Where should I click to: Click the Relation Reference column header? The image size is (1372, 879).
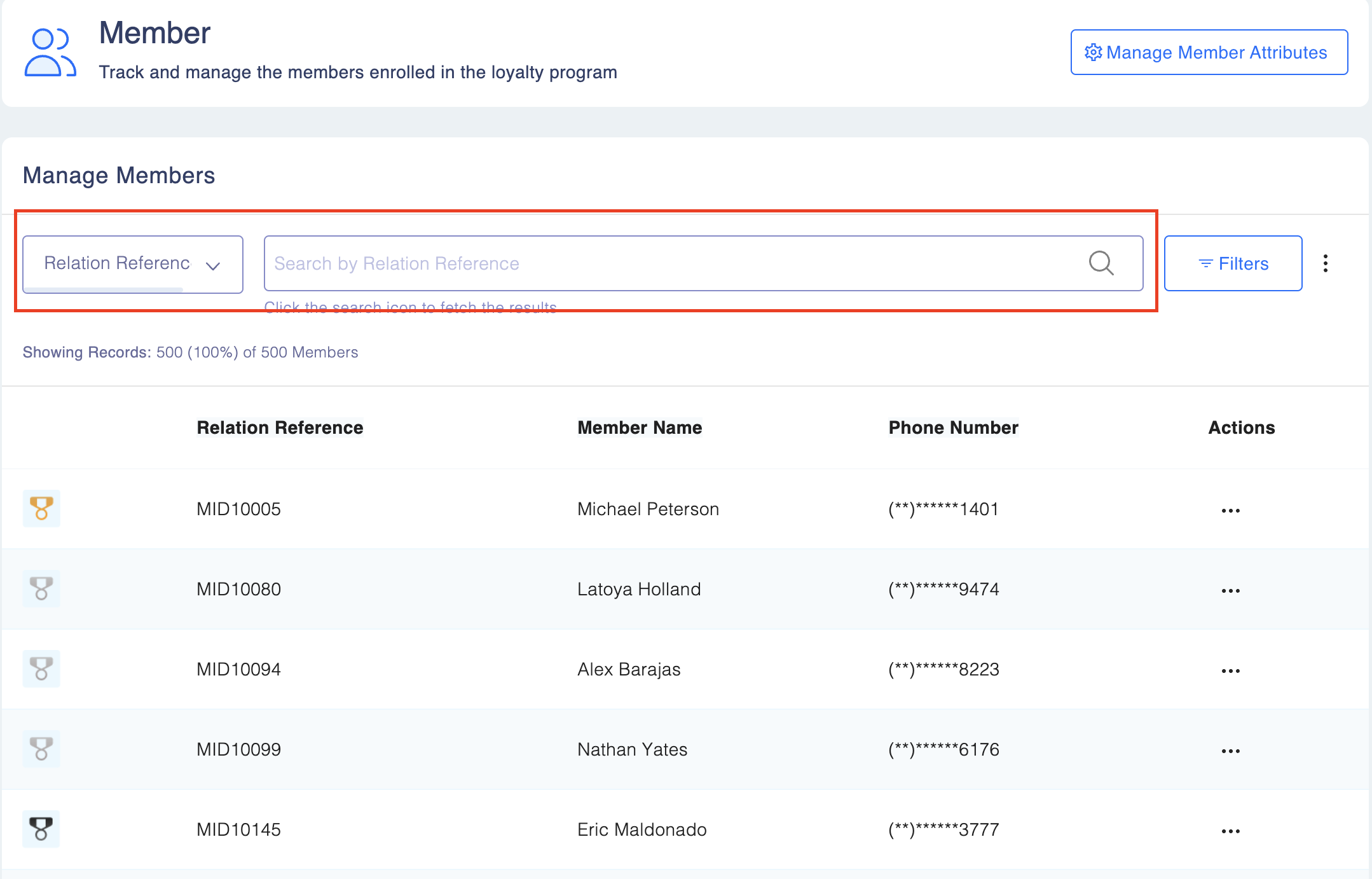[280, 427]
